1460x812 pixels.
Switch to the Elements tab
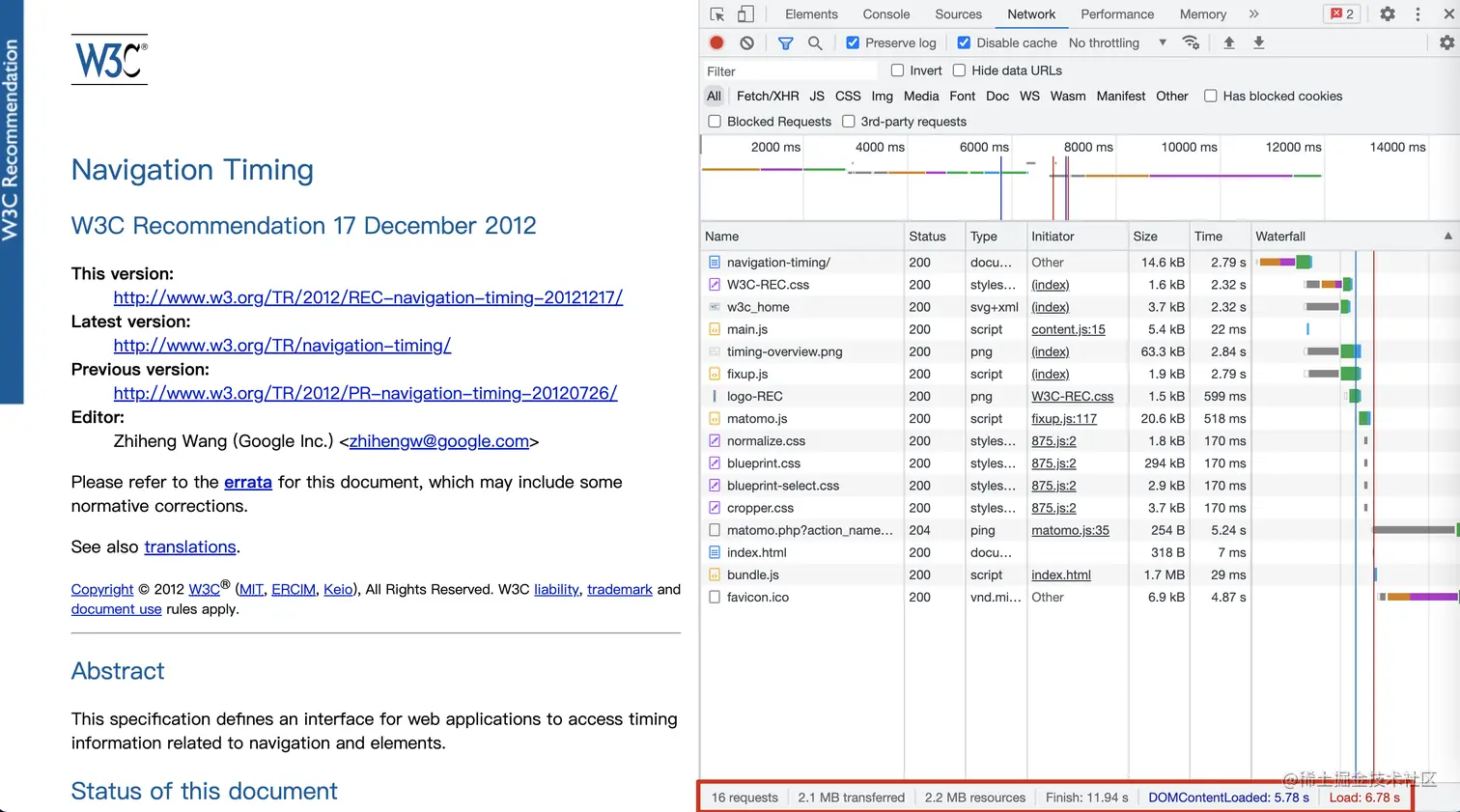coord(811,14)
